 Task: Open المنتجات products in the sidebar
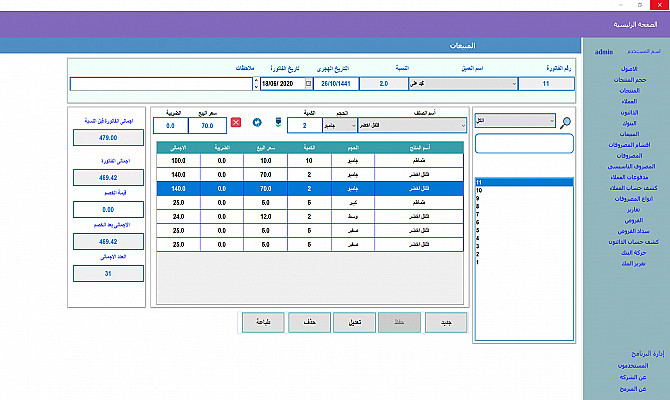[x=629, y=91]
